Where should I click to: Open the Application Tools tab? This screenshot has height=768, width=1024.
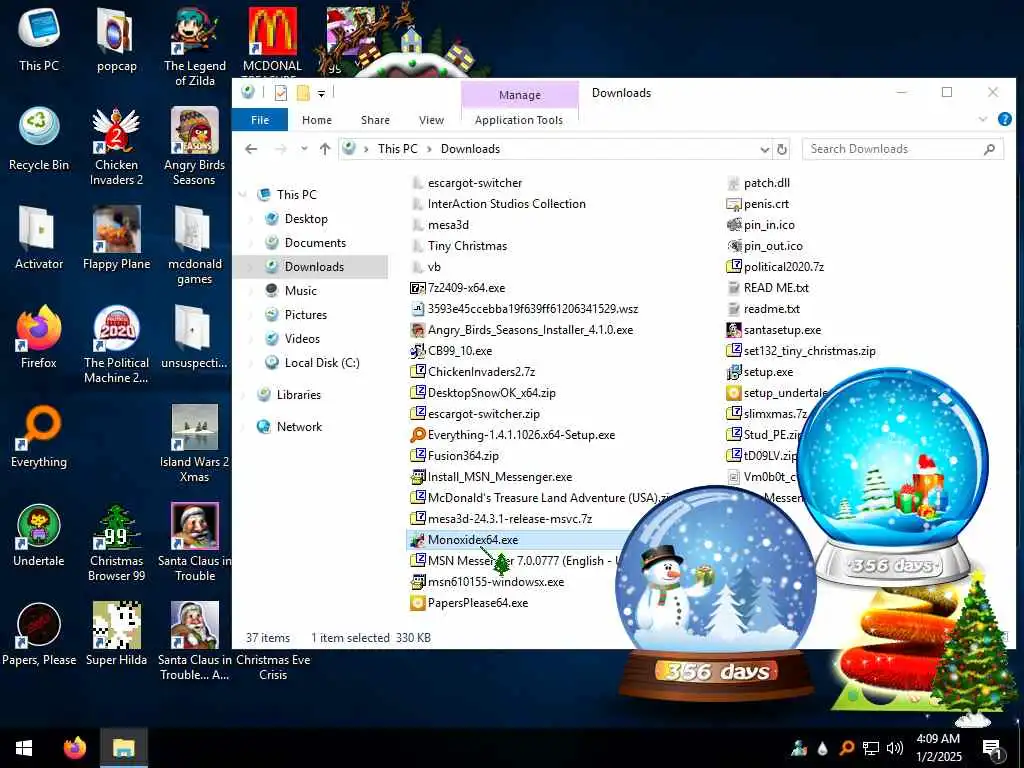(519, 120)
